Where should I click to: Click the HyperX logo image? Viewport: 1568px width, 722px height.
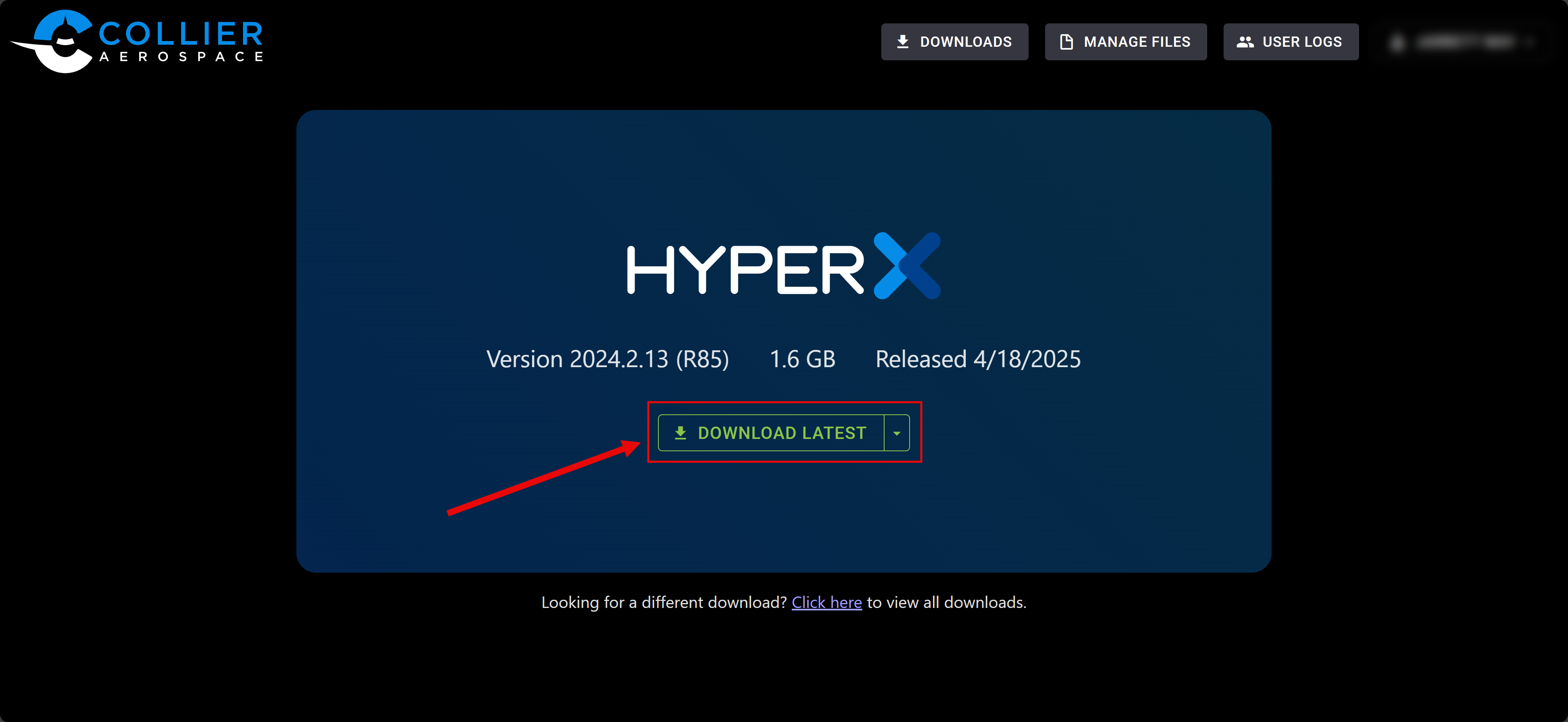click(x=784, y=266)
